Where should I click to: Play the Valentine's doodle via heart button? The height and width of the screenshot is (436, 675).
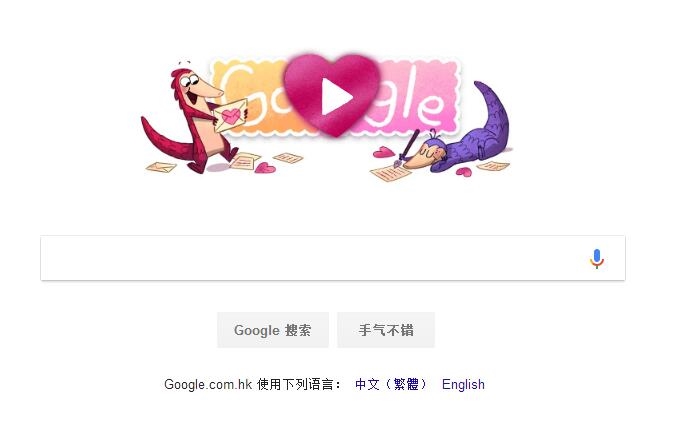[332, 96]
